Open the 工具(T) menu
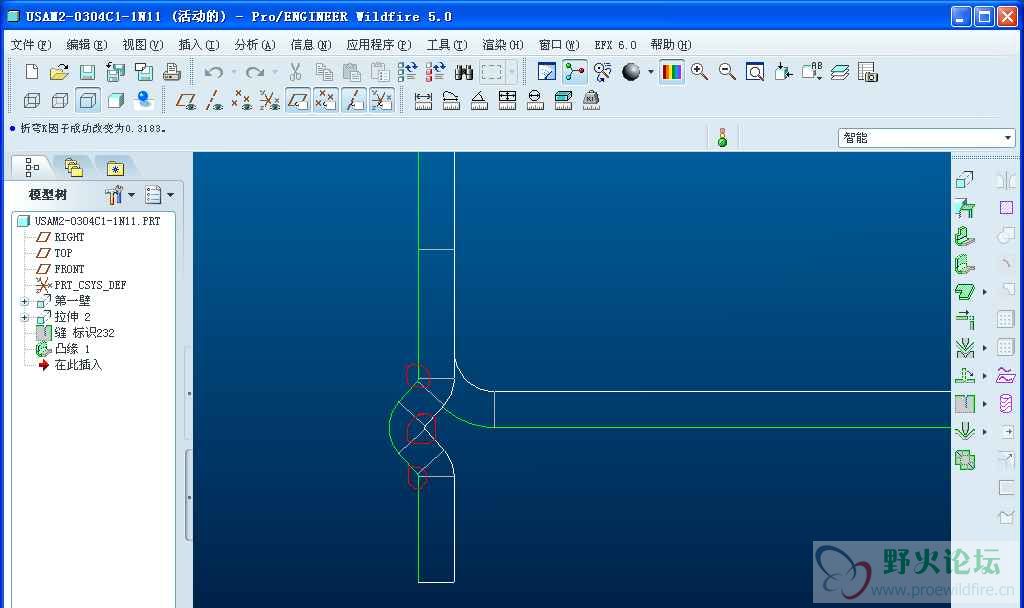1024x608 pixels. (x=447, y=45)
